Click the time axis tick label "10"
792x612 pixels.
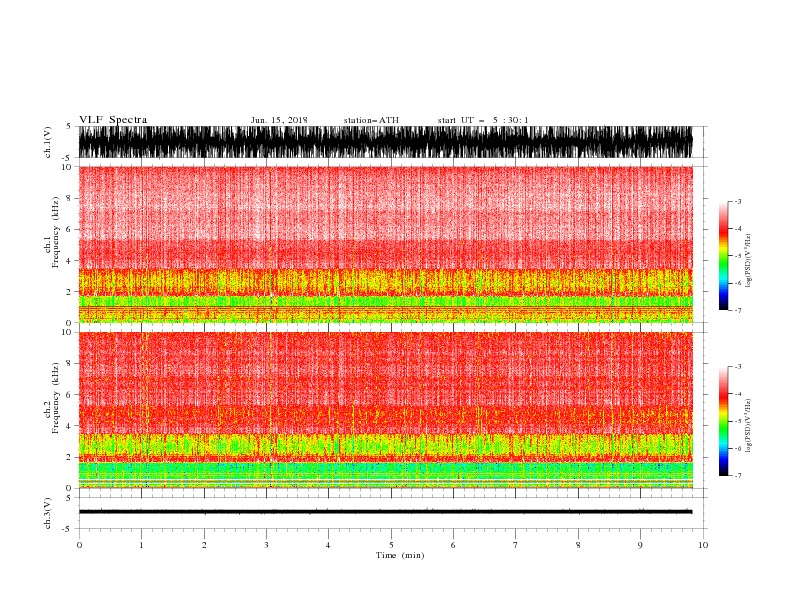(703, 545)
